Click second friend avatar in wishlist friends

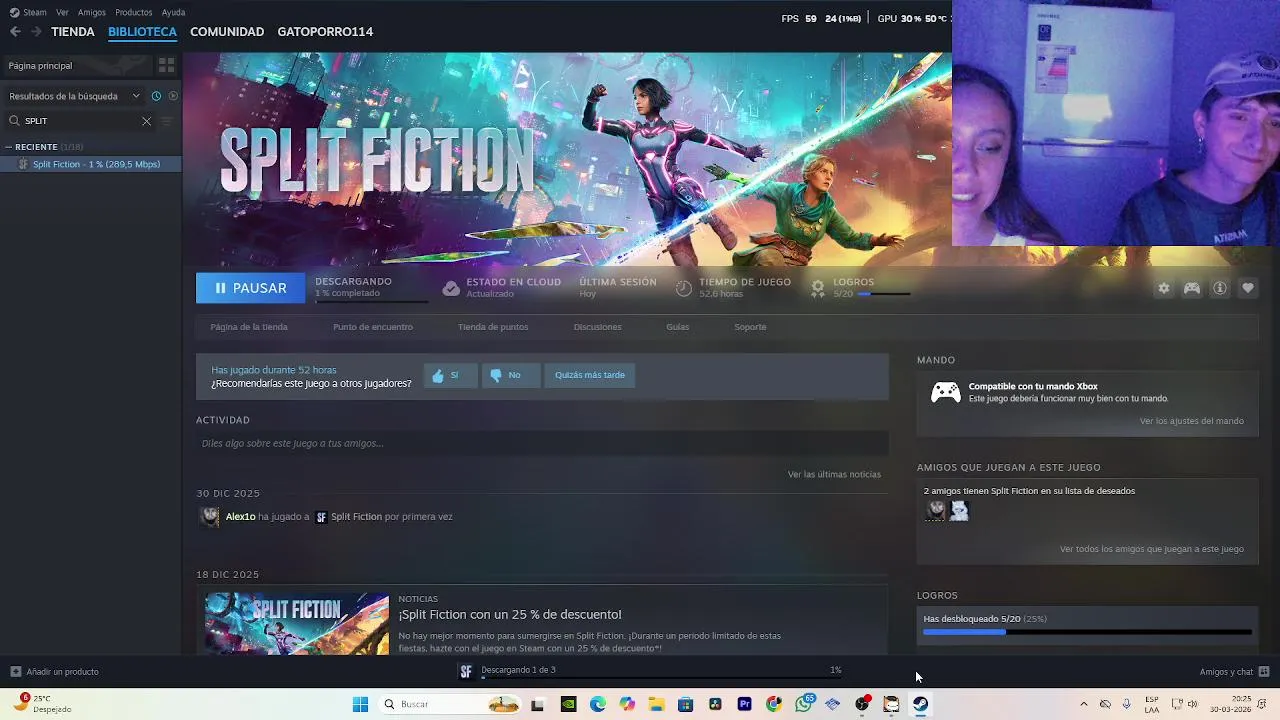coord(959,511)
